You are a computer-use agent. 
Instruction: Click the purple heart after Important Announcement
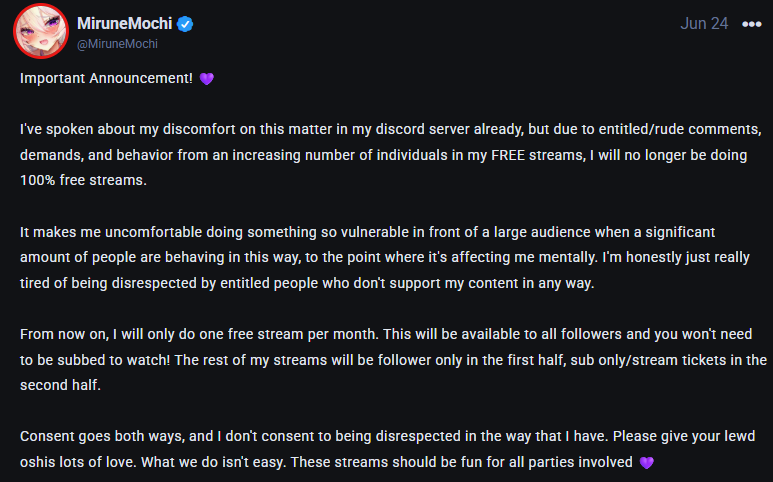(207, 79)
